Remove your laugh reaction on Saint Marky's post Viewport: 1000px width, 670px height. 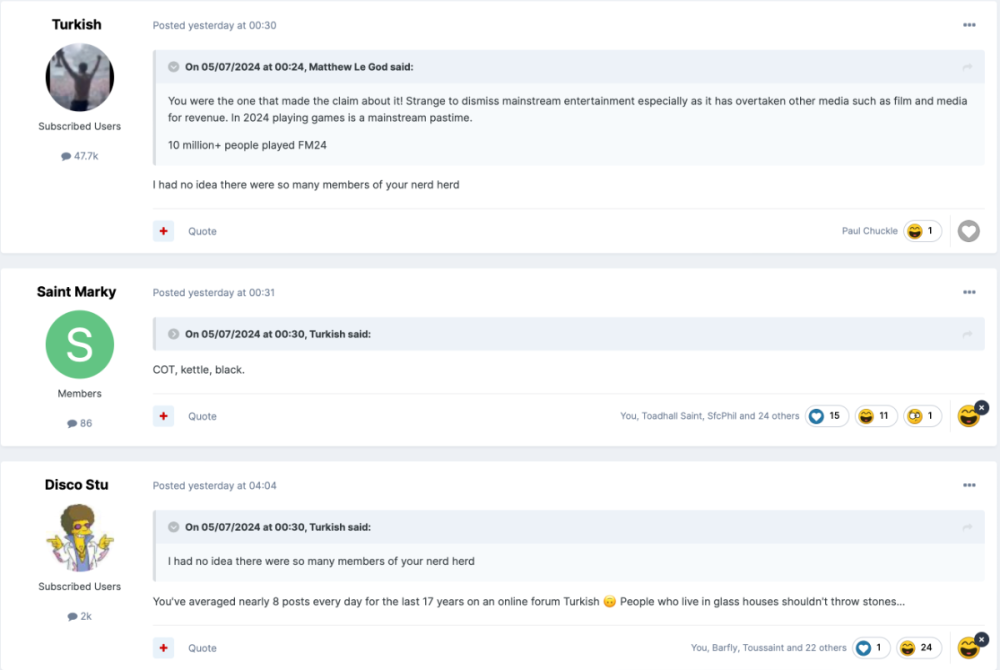coord(981,407)
